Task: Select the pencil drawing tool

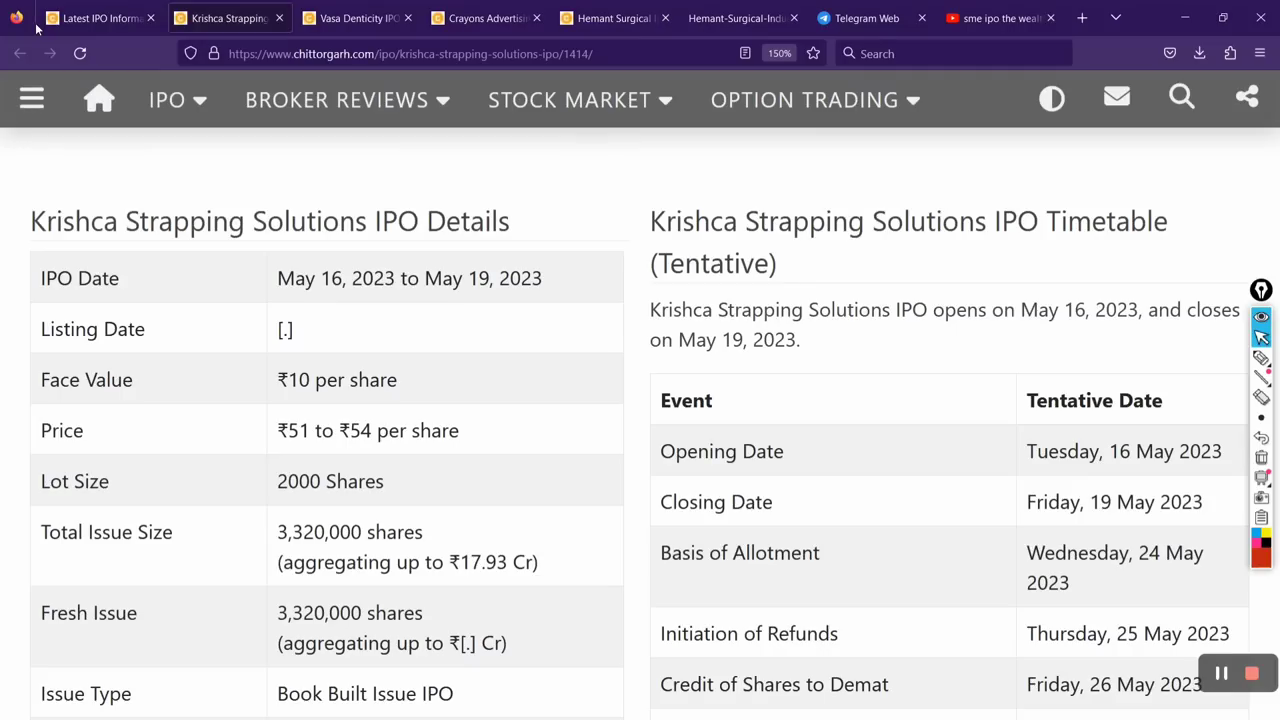Action: tap(1261, 357)
